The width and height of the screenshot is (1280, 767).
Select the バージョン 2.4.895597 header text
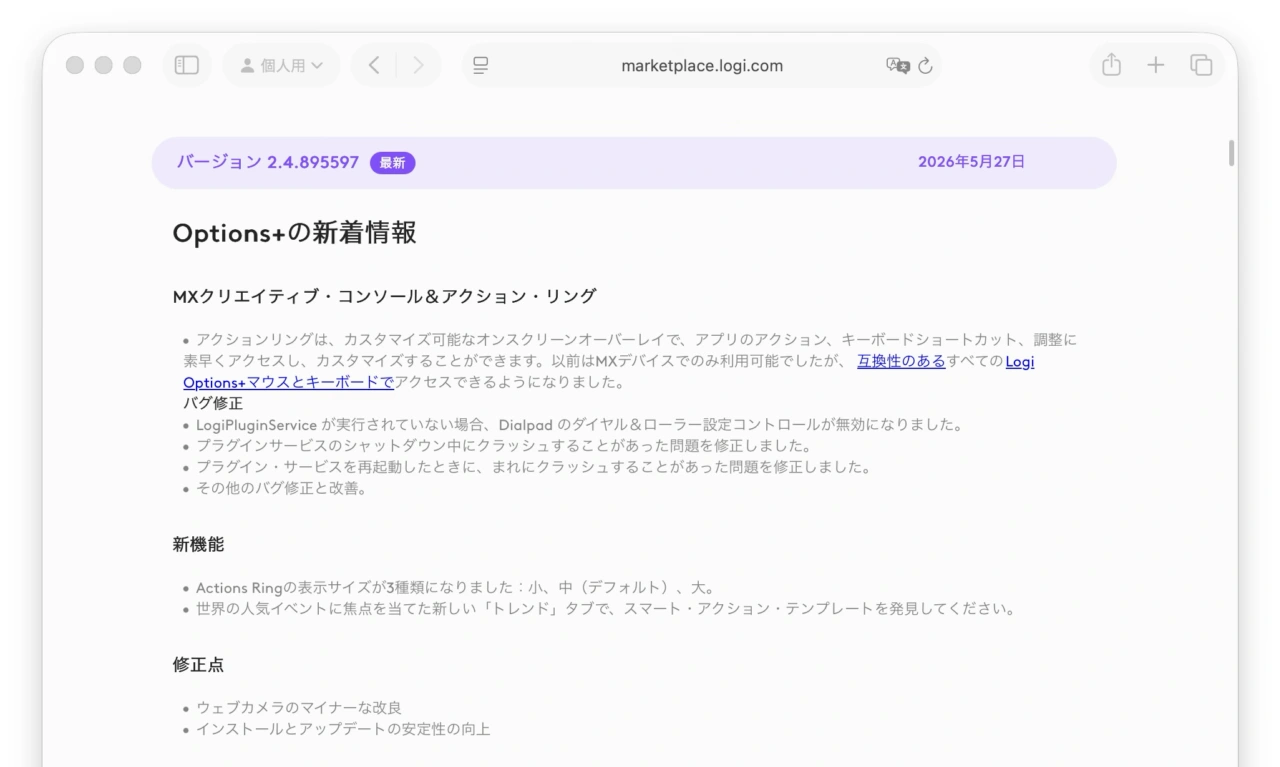tap(268, 162)
